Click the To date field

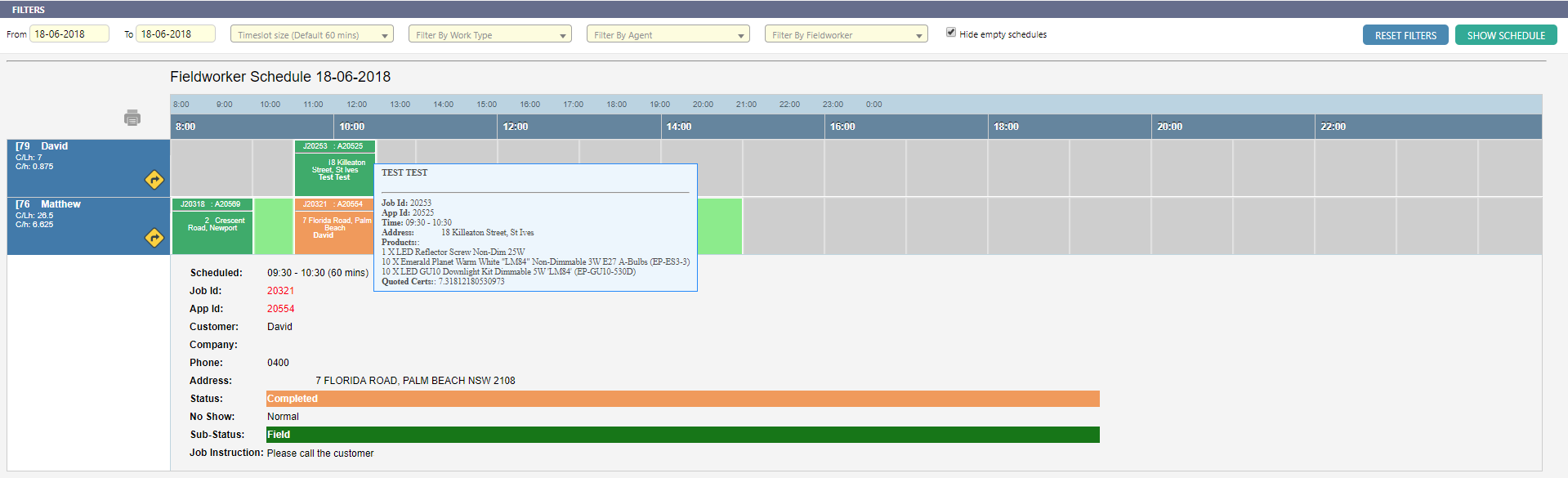[x=175, y=34]
